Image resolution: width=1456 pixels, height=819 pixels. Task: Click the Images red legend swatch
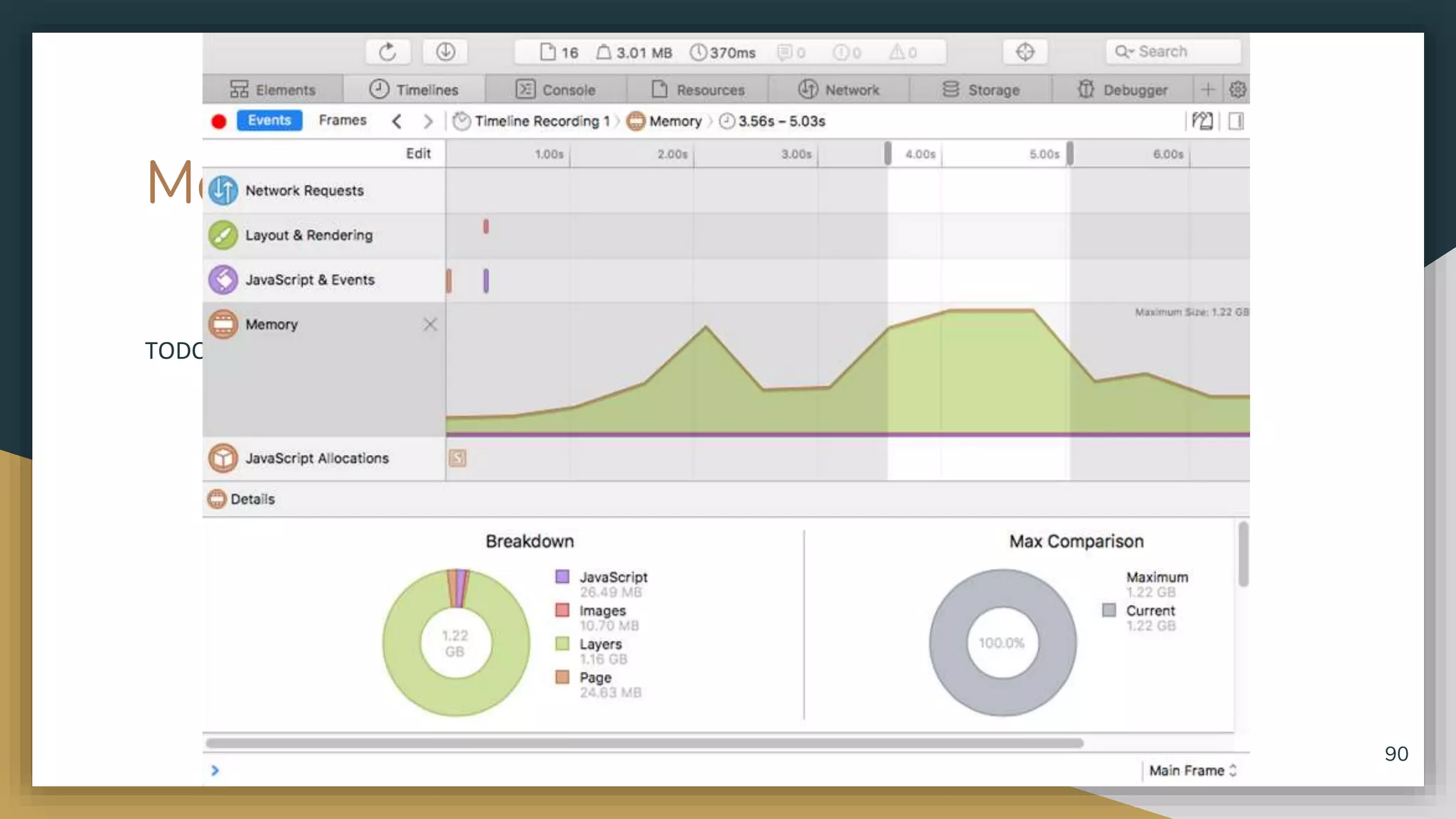[562, 610]
